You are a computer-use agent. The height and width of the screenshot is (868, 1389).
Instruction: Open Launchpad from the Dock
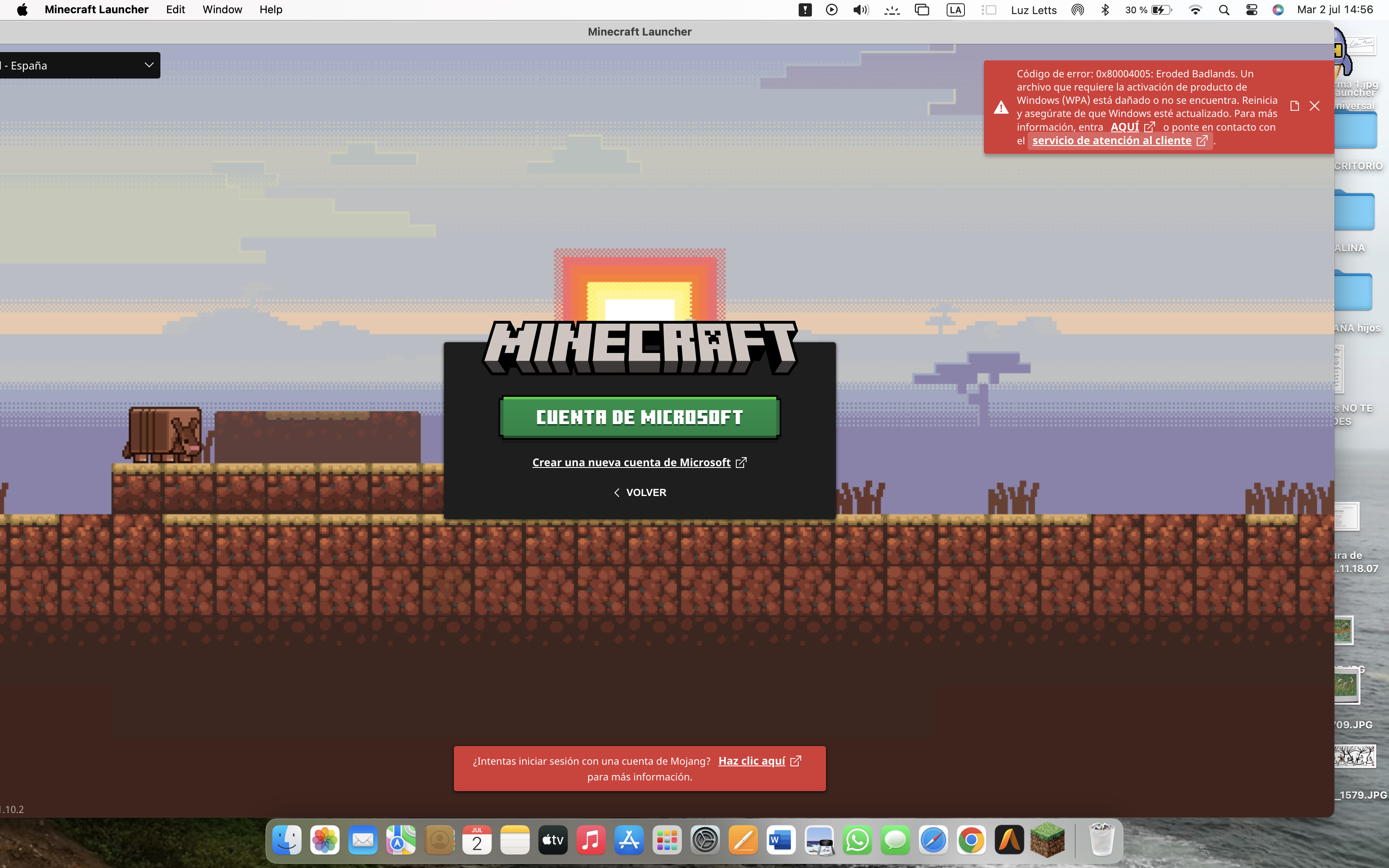(x=667, y=840)
